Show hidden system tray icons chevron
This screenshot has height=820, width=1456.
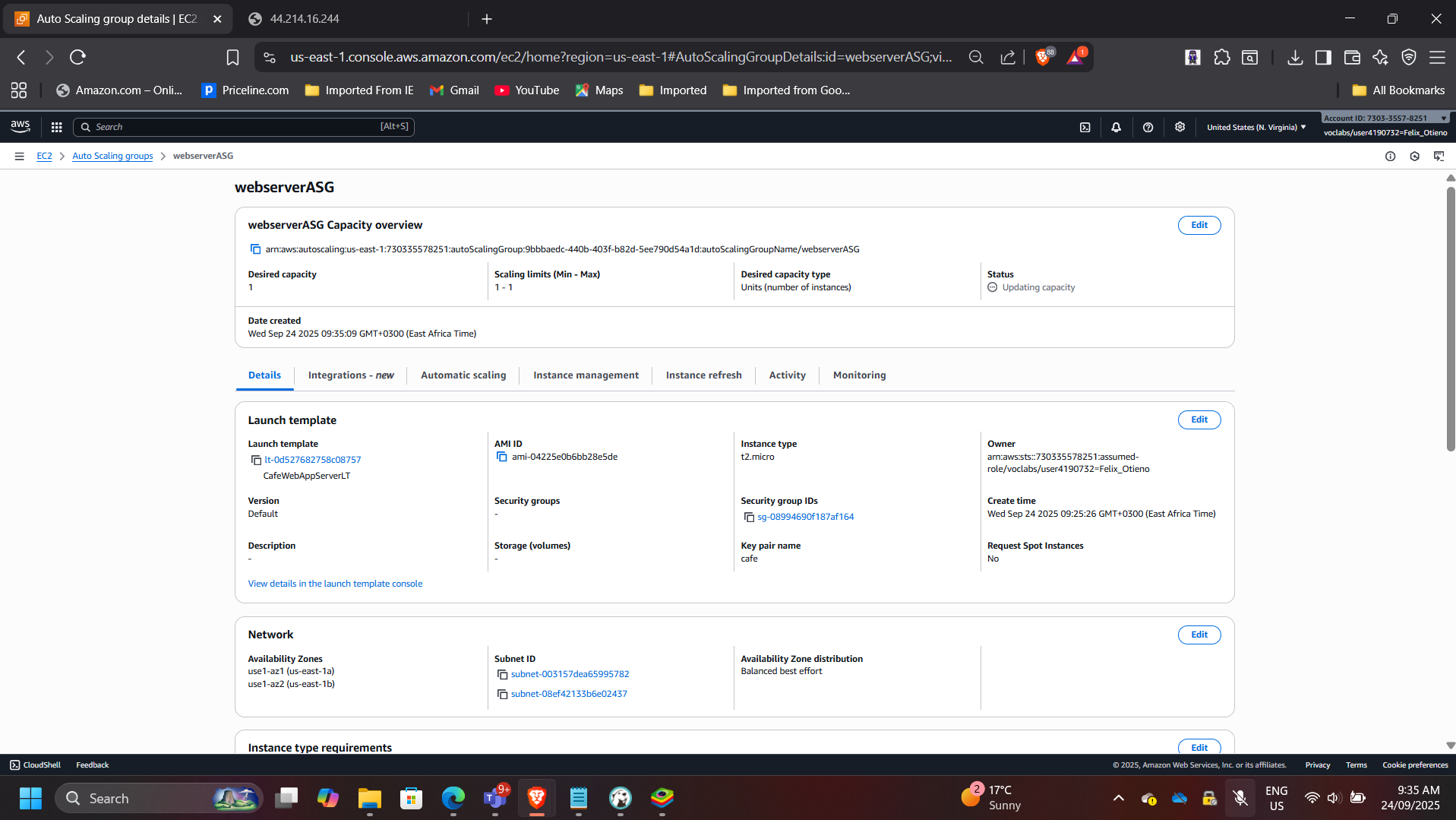tap(1118, 798)
